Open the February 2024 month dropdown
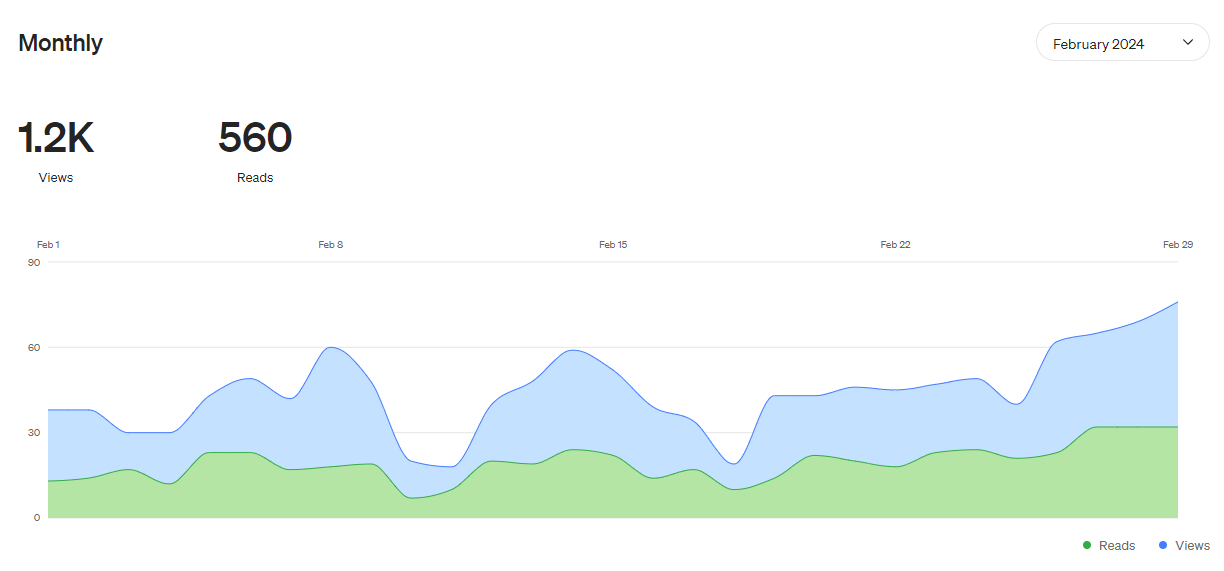 tap(1121, 44)
